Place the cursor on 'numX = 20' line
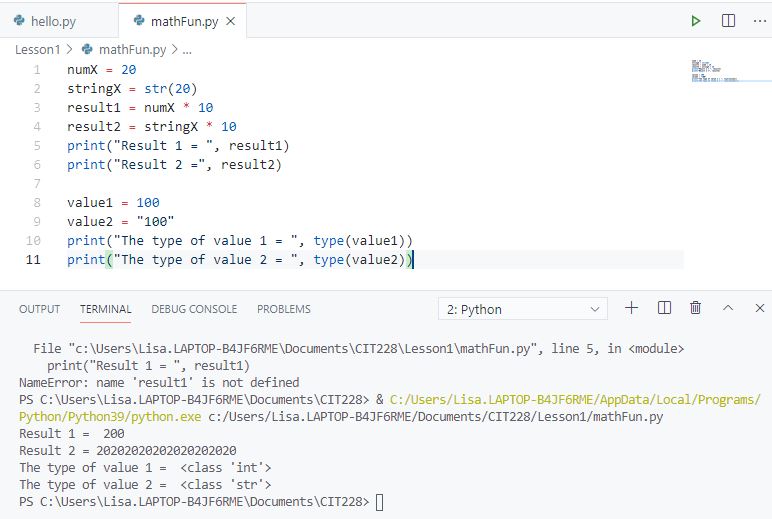The image size is (772, 519). [101, 70]
